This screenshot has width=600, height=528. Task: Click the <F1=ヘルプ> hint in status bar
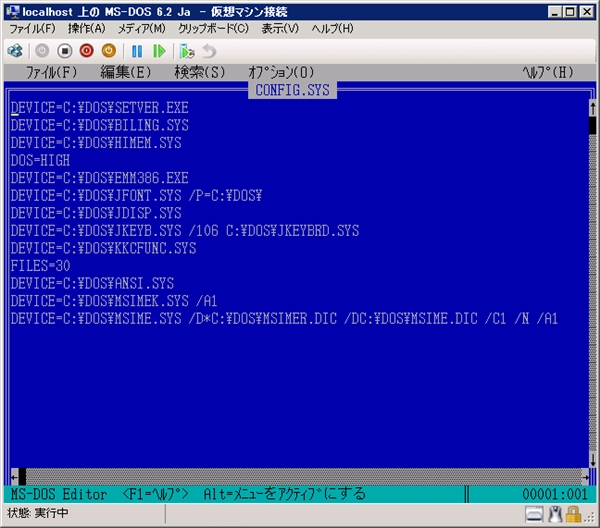[x=155, y=494]
